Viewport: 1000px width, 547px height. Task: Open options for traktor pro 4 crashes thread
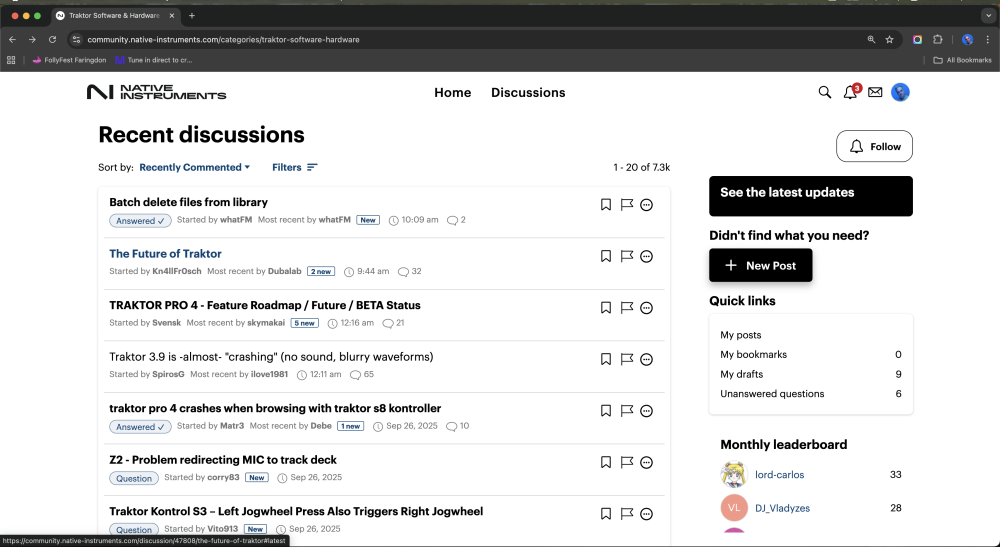tap(647, 411)
